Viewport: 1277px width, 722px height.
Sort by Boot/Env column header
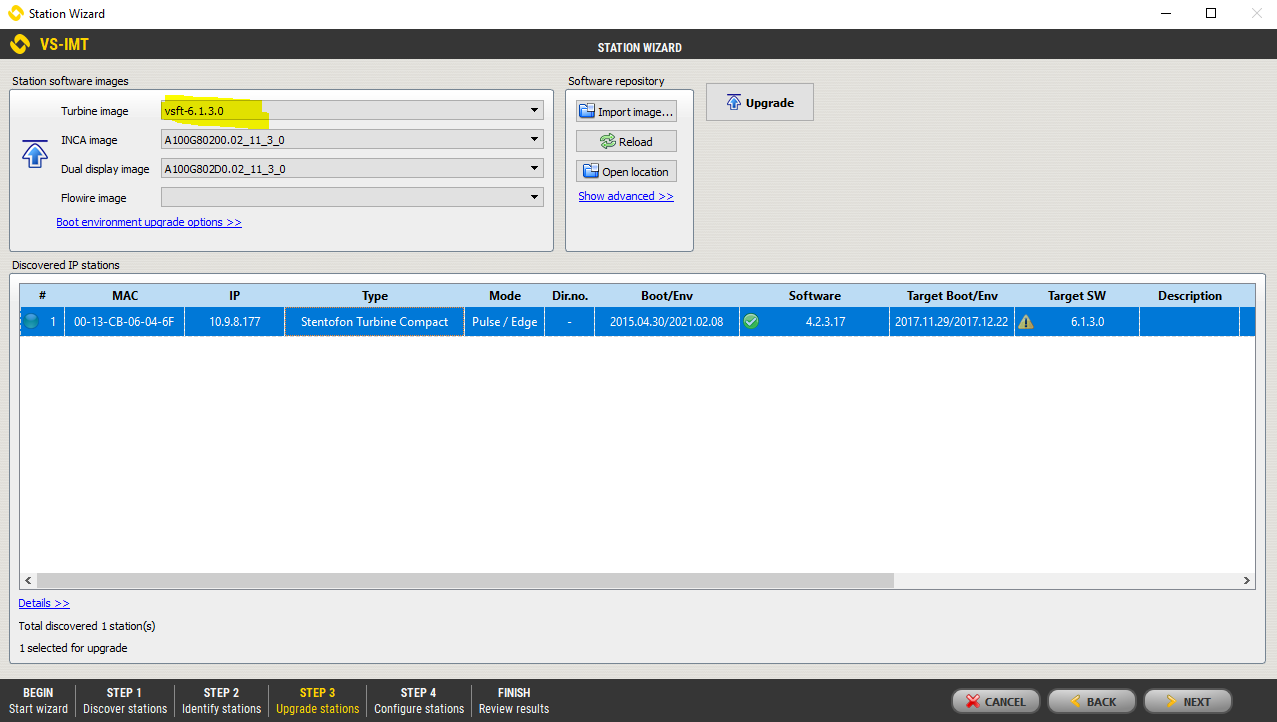pyautogui.click(x=667, y=295)
